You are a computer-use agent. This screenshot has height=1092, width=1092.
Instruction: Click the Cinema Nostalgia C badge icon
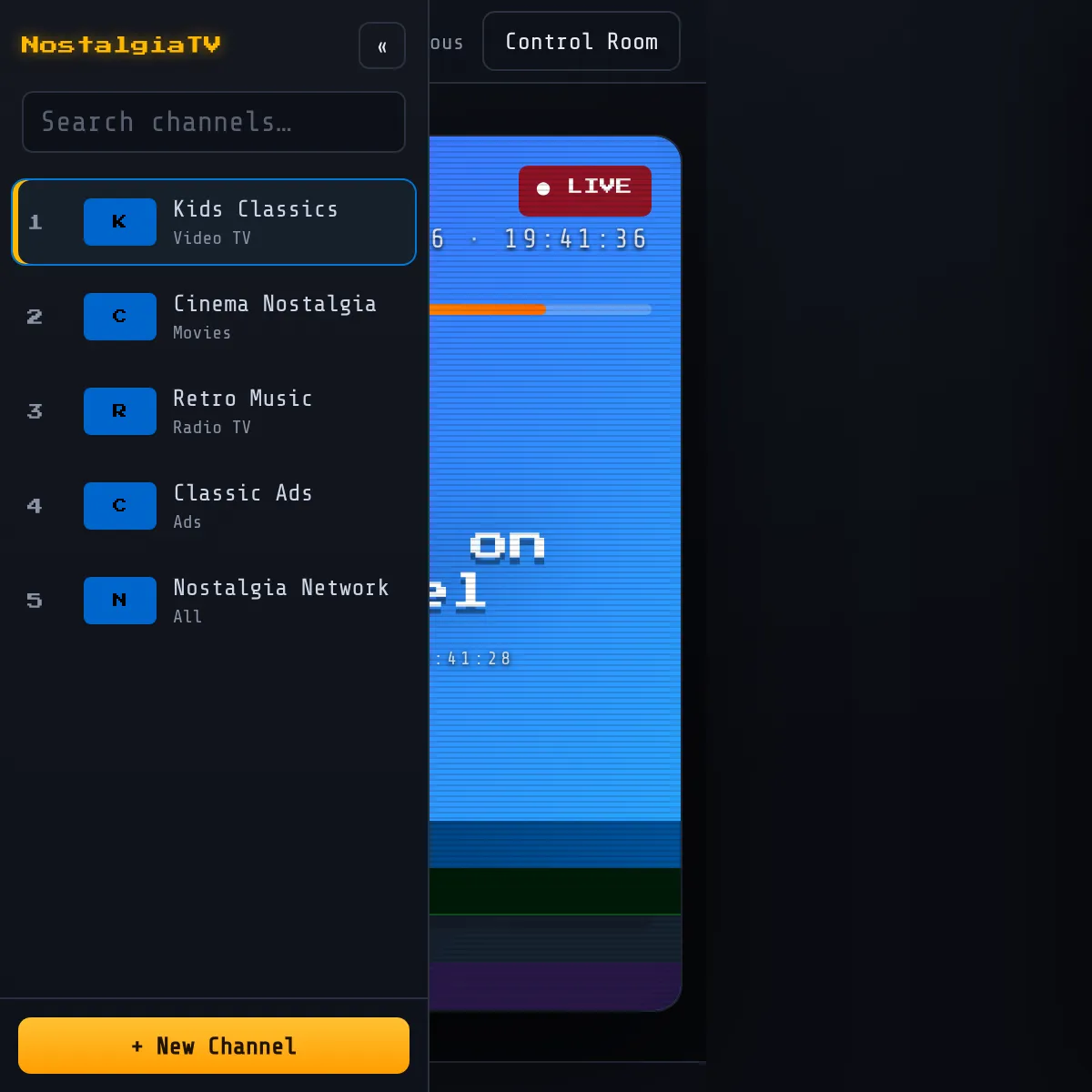tap(120, 317)
